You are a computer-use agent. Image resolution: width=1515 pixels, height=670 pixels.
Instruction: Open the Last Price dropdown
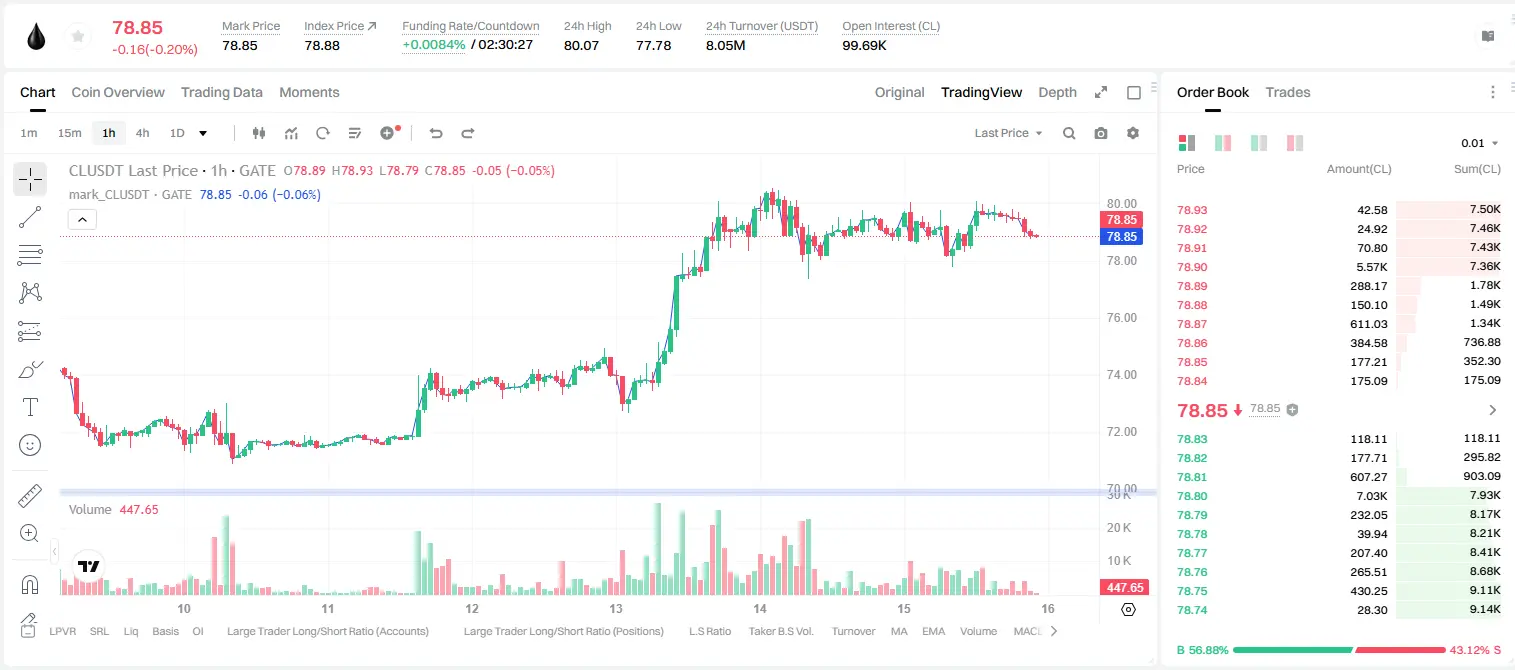click(1008, 133)
